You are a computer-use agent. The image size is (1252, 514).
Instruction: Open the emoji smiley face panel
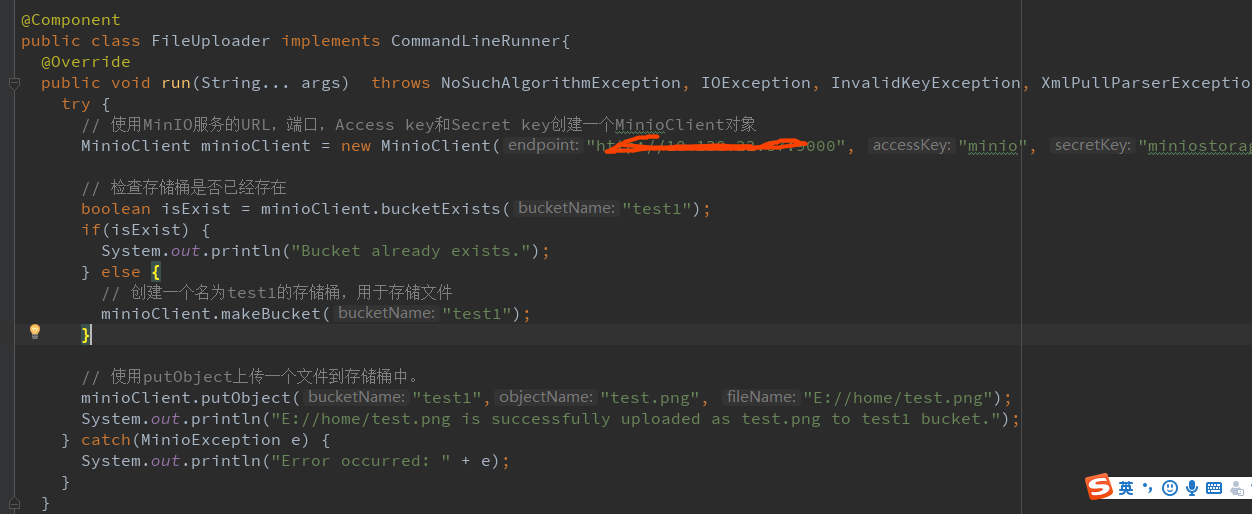1170,488
